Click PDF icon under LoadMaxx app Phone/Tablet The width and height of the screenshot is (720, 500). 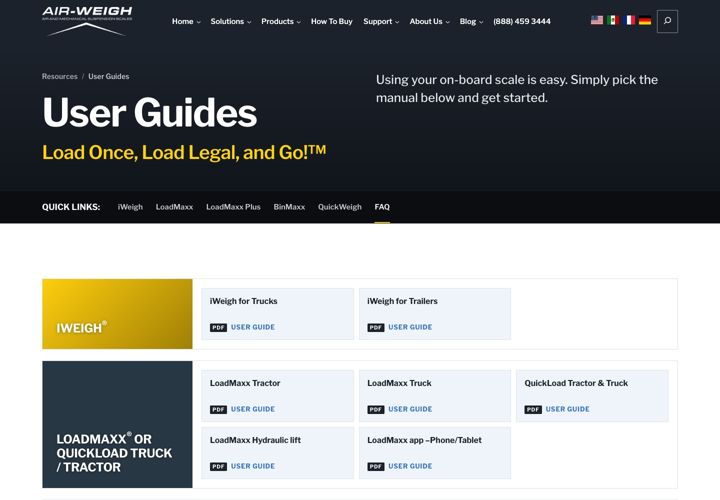pyautogui.click(x=376, y=466)
